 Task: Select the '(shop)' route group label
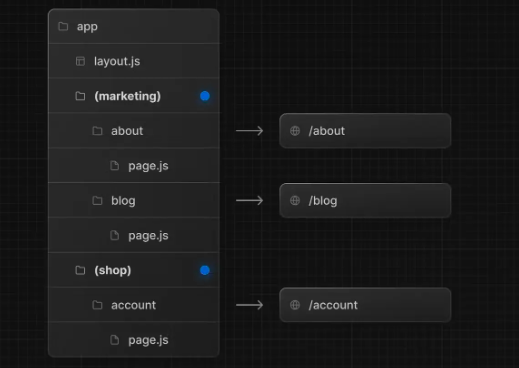113,270
